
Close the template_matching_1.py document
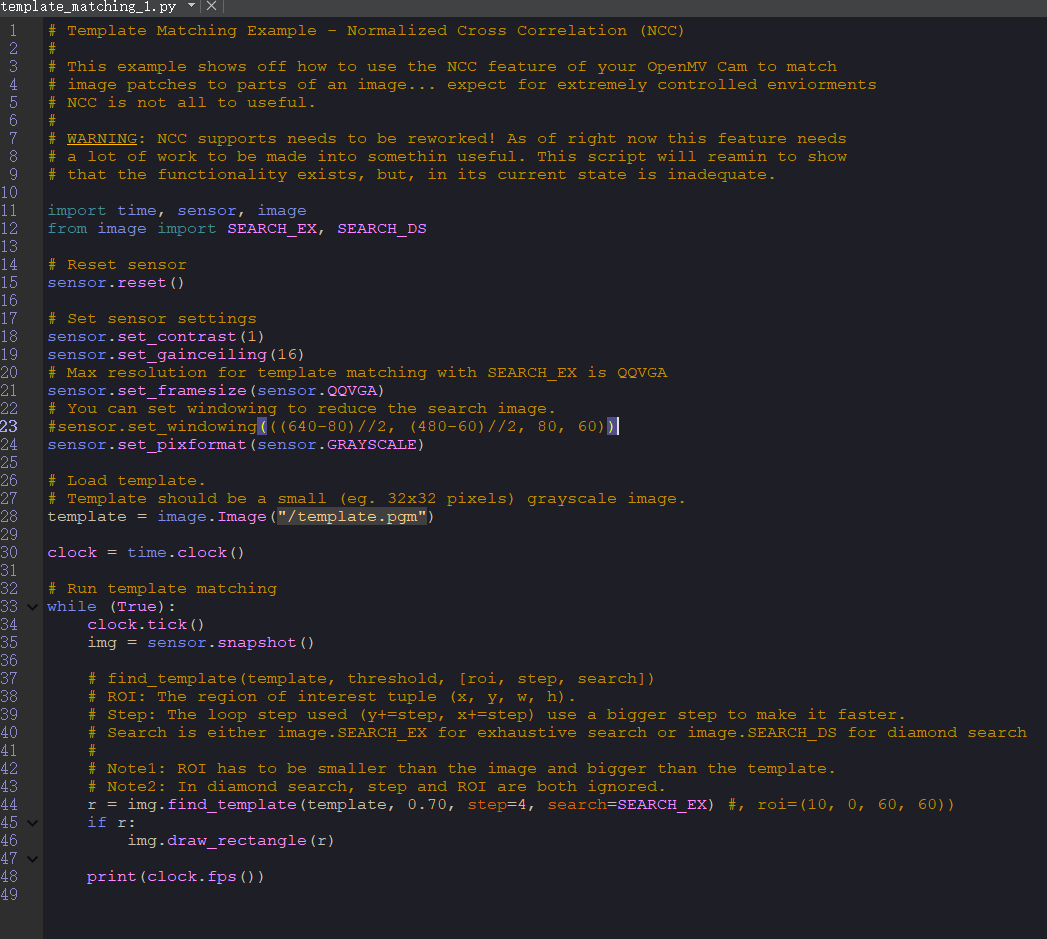(x=212, y=6)
